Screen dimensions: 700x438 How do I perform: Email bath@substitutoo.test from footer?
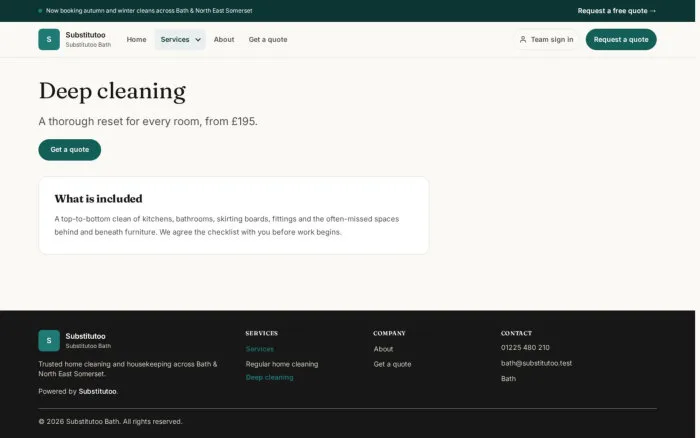[536, 363]
